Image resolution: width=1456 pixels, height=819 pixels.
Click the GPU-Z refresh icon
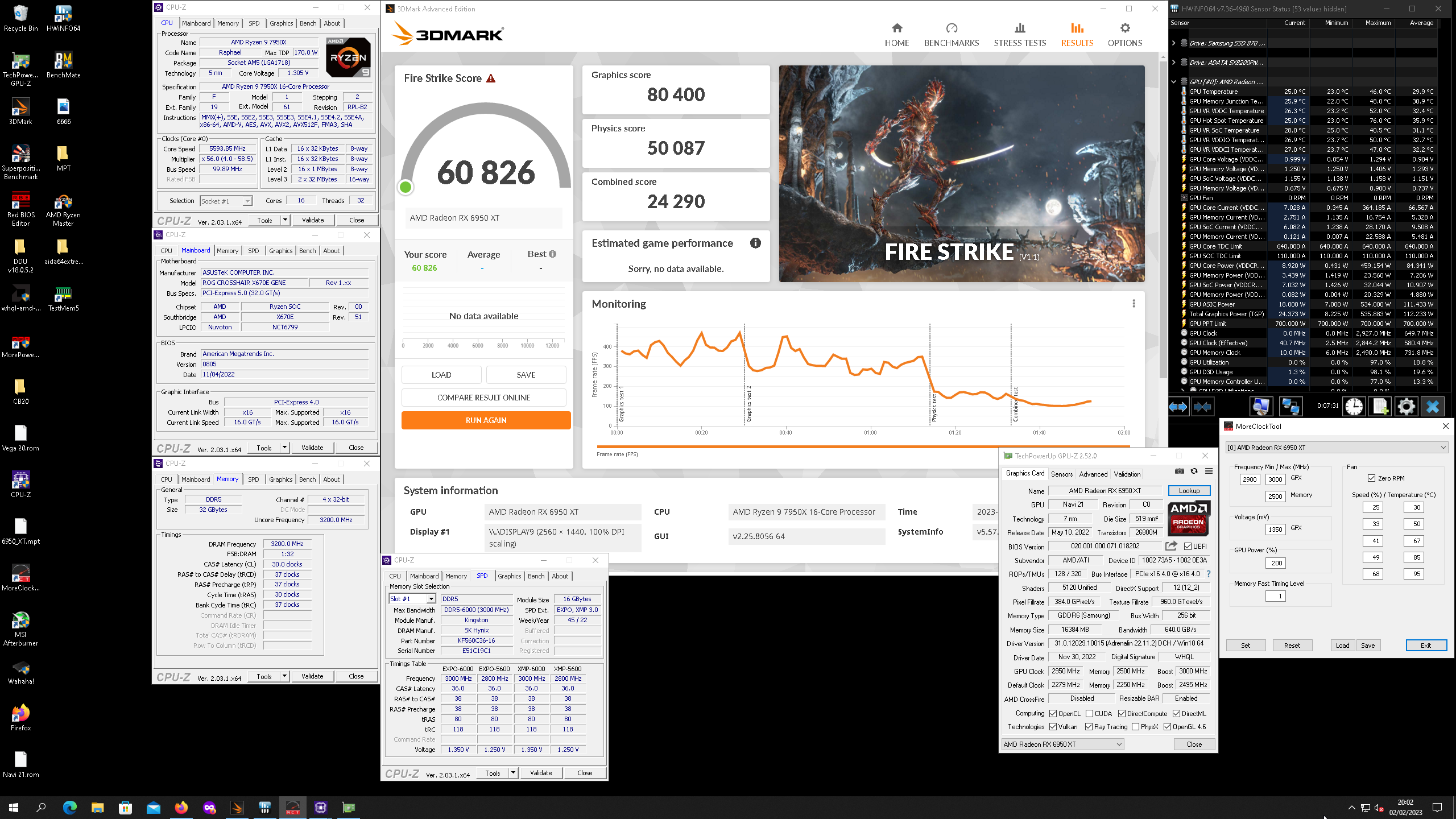click(x=1194, y=471)
